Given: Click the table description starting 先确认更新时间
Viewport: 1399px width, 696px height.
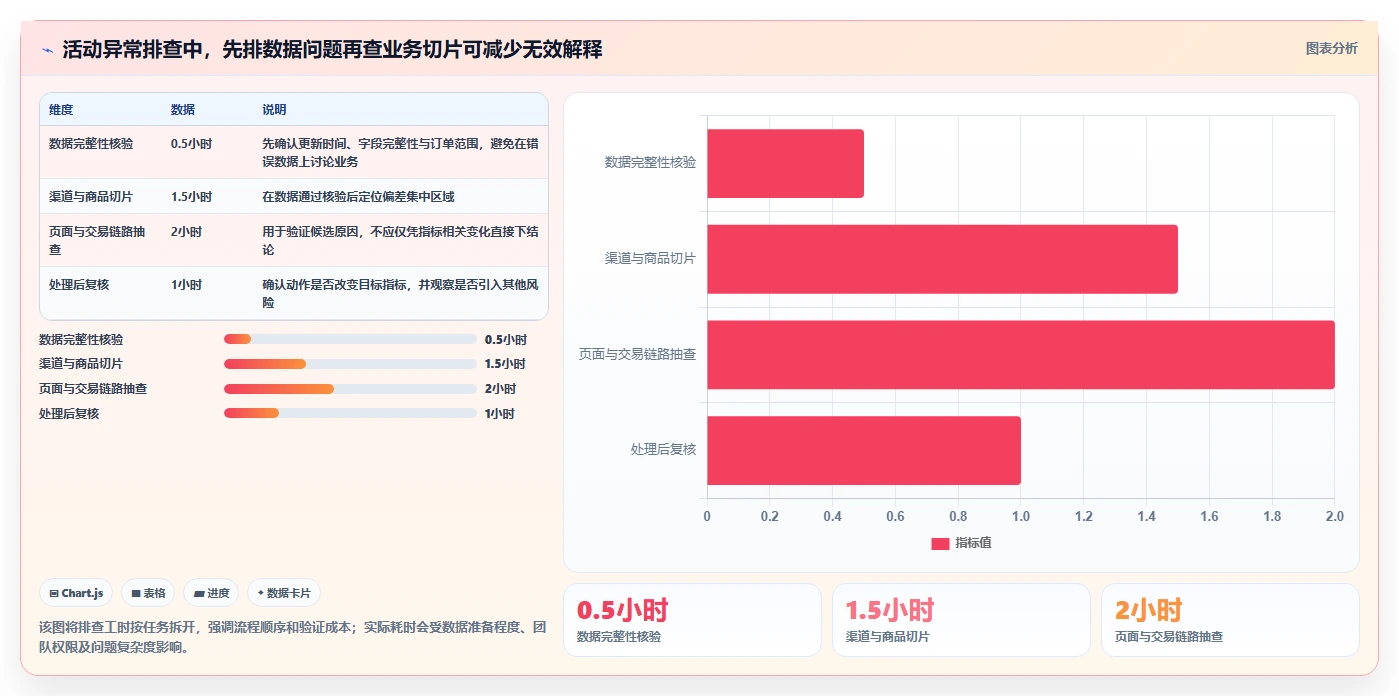Looking at the screenshot, I should (x=400, y=153).
